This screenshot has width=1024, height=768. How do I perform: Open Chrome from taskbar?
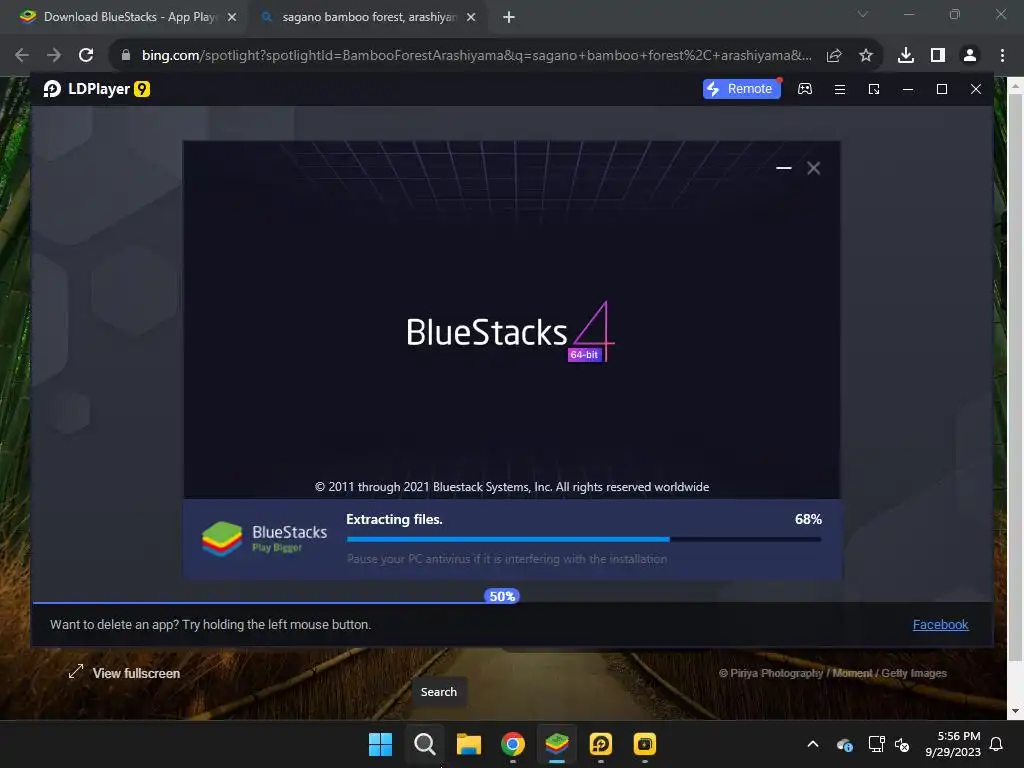pyautogui.click(x=513, y=744)
